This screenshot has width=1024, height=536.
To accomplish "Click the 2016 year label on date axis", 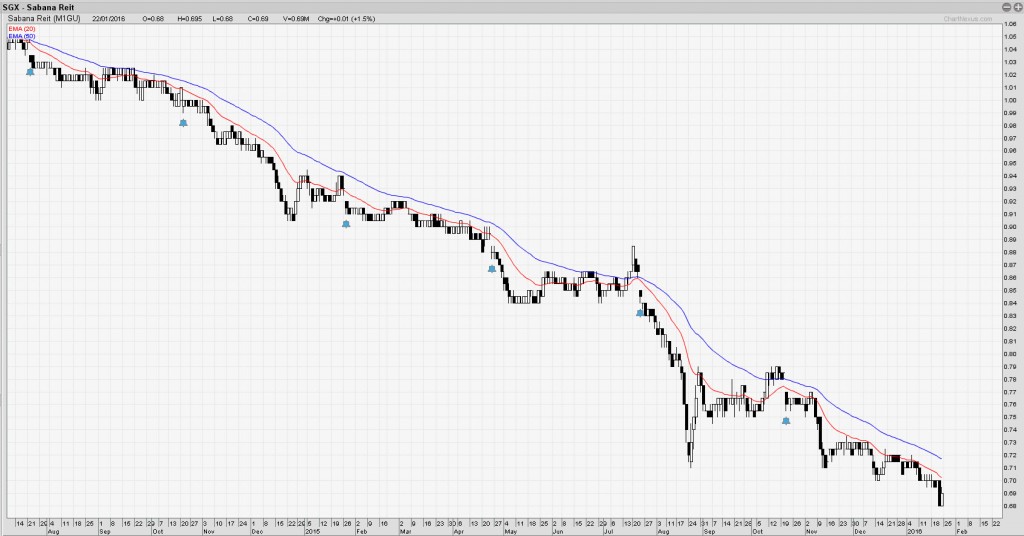I will click(916, 529).
